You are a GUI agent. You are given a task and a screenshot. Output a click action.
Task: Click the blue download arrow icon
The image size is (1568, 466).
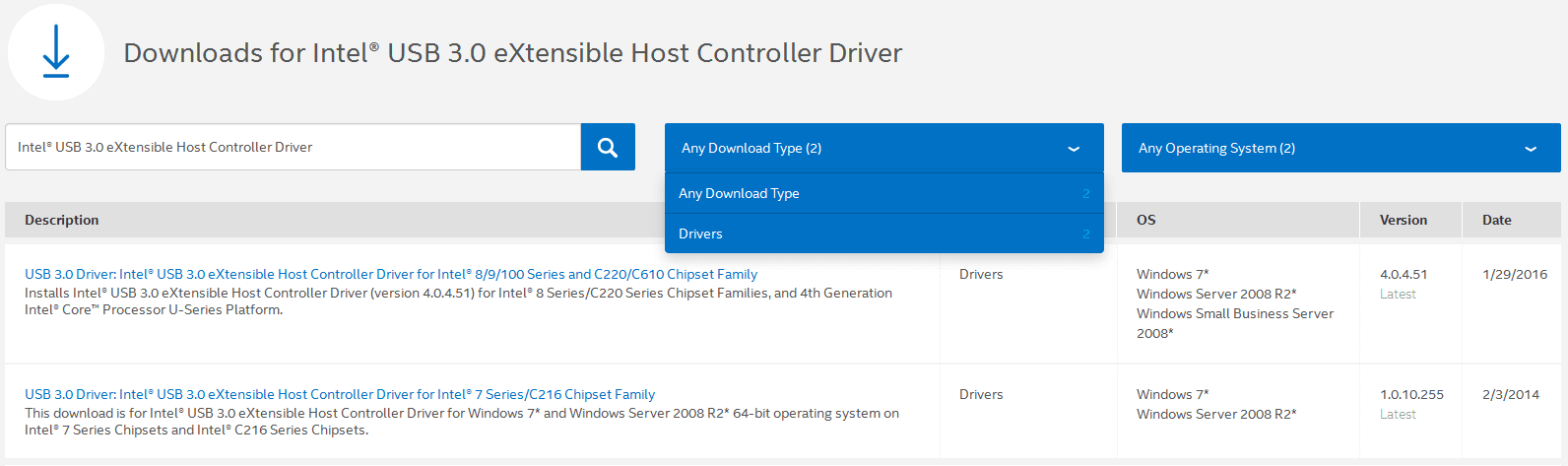coord(56,52)
